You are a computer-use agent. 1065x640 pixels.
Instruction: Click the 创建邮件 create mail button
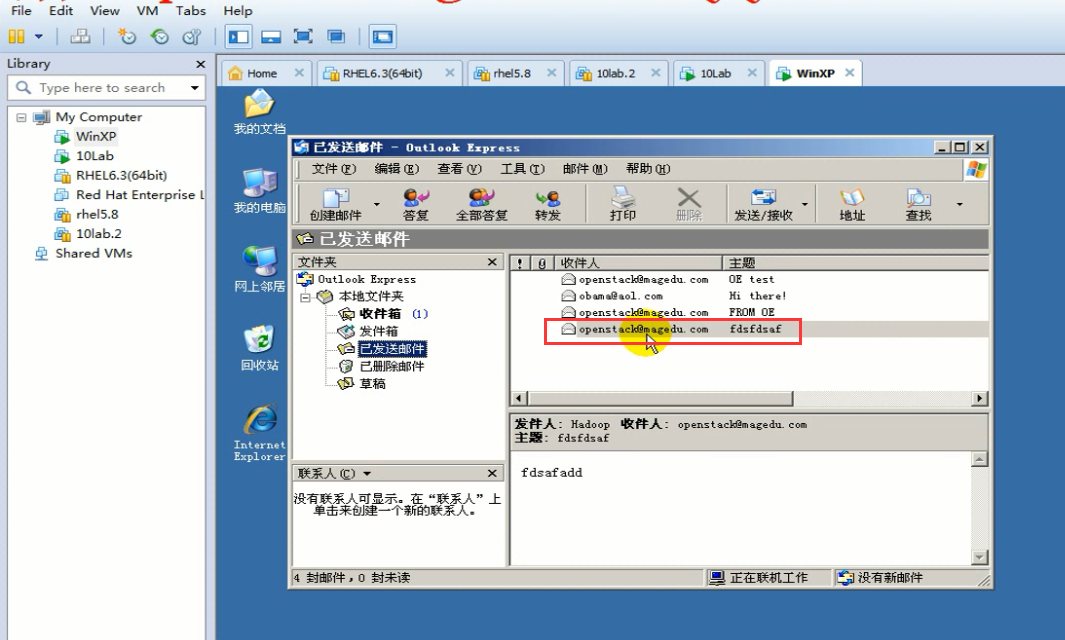pos(336,205)
